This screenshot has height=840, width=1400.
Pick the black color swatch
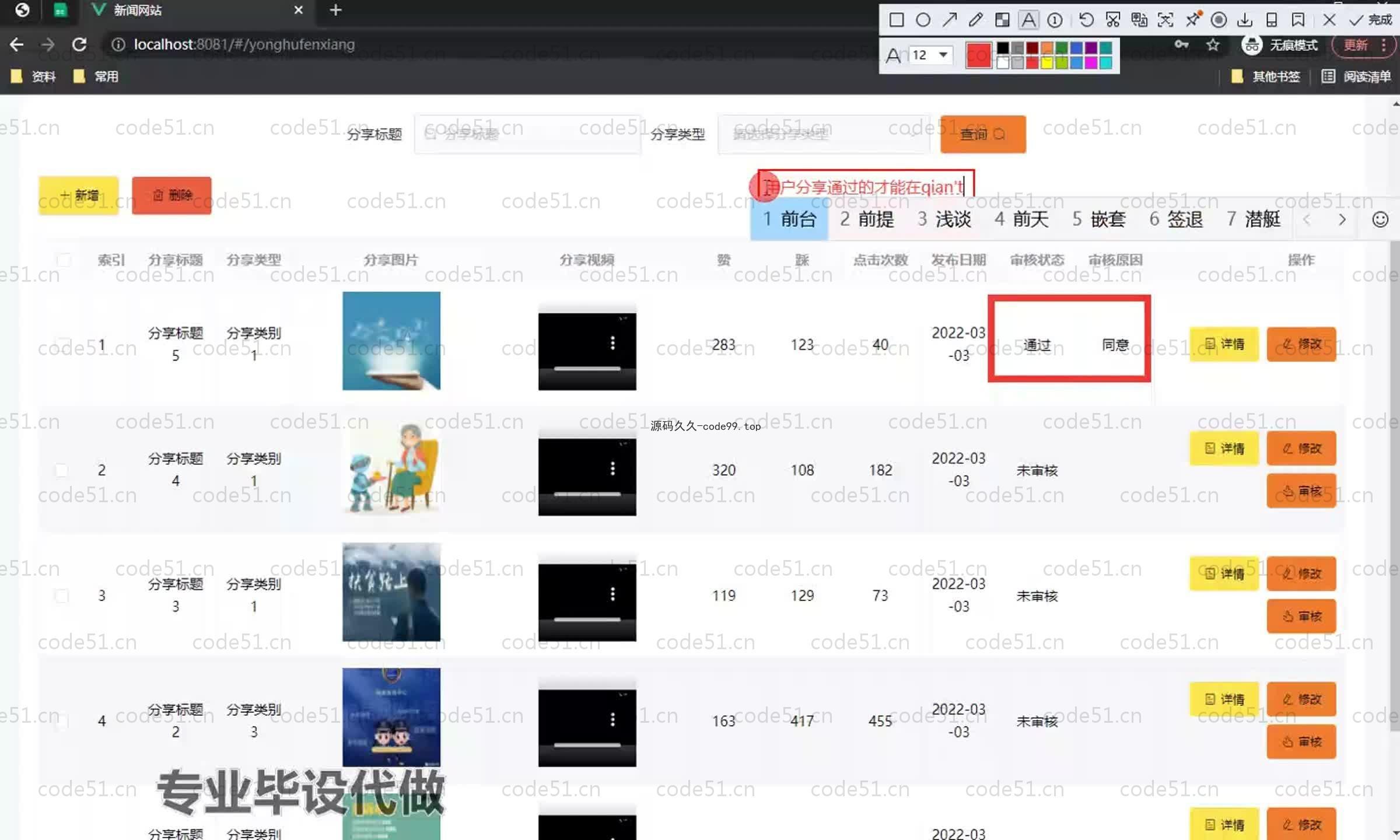(1003, 48)
